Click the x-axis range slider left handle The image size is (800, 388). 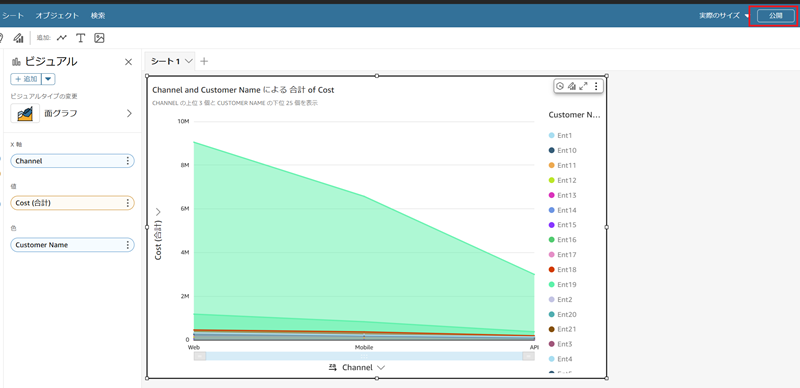pos(200,356)
